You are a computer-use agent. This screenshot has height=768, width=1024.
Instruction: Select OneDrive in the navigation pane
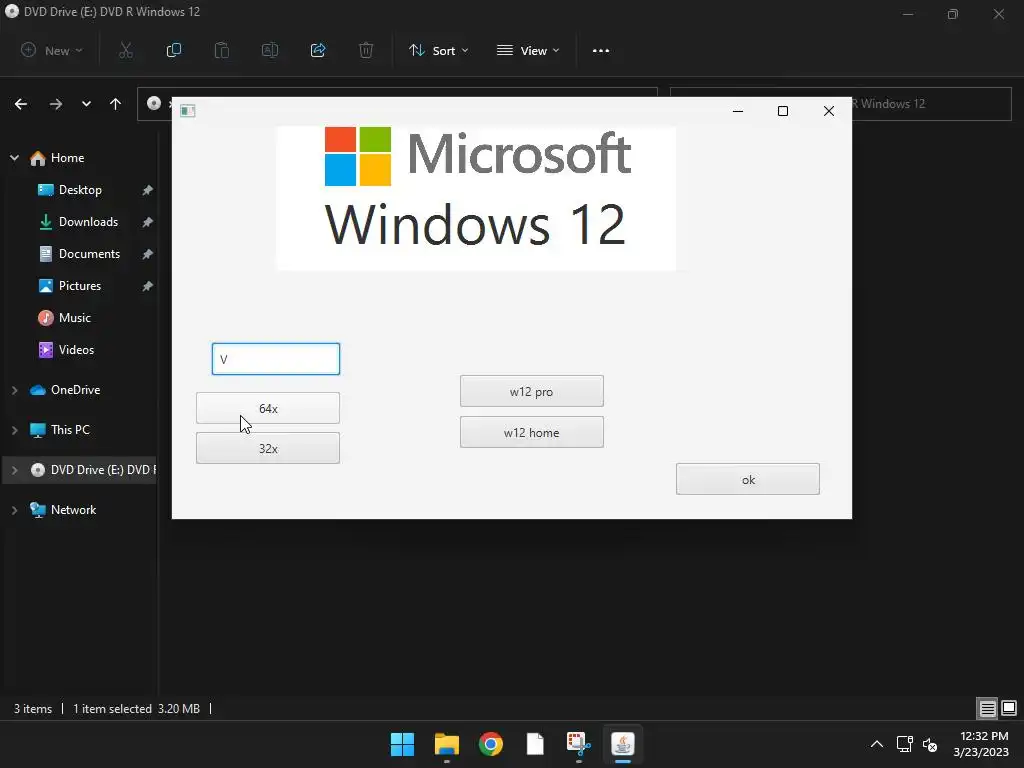[x=75, y=390]
